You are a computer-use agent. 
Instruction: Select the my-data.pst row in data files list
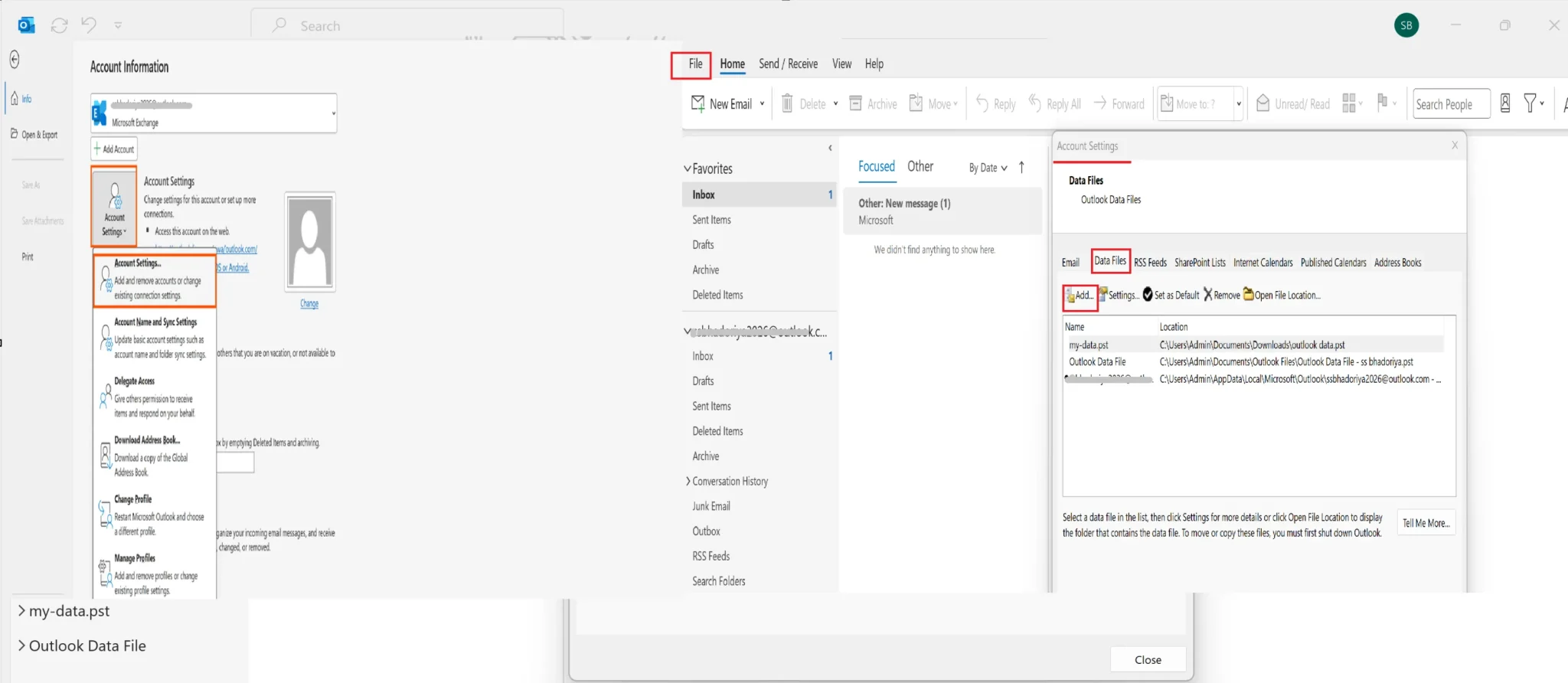tap(1253, 345)
